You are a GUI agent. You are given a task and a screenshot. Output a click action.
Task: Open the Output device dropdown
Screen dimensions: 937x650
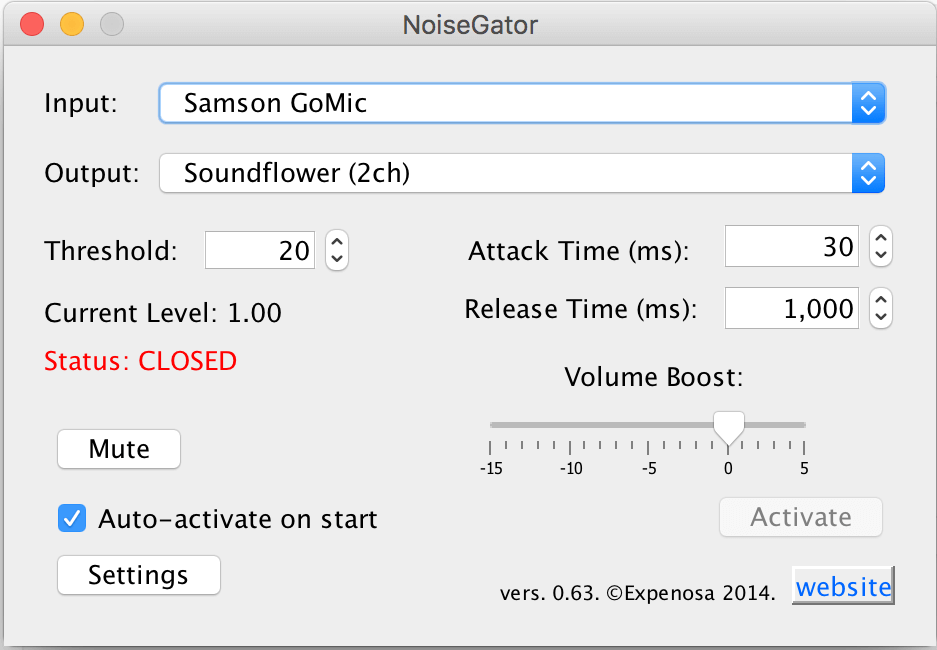pyautogui.click(x=522, y=173)
